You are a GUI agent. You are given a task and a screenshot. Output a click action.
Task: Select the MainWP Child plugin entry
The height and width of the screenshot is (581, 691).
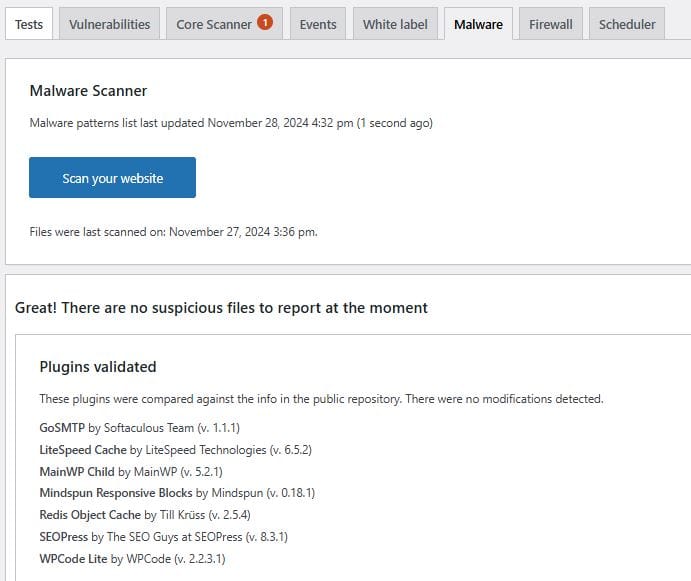pyautogui.click(x=131, y=472)
